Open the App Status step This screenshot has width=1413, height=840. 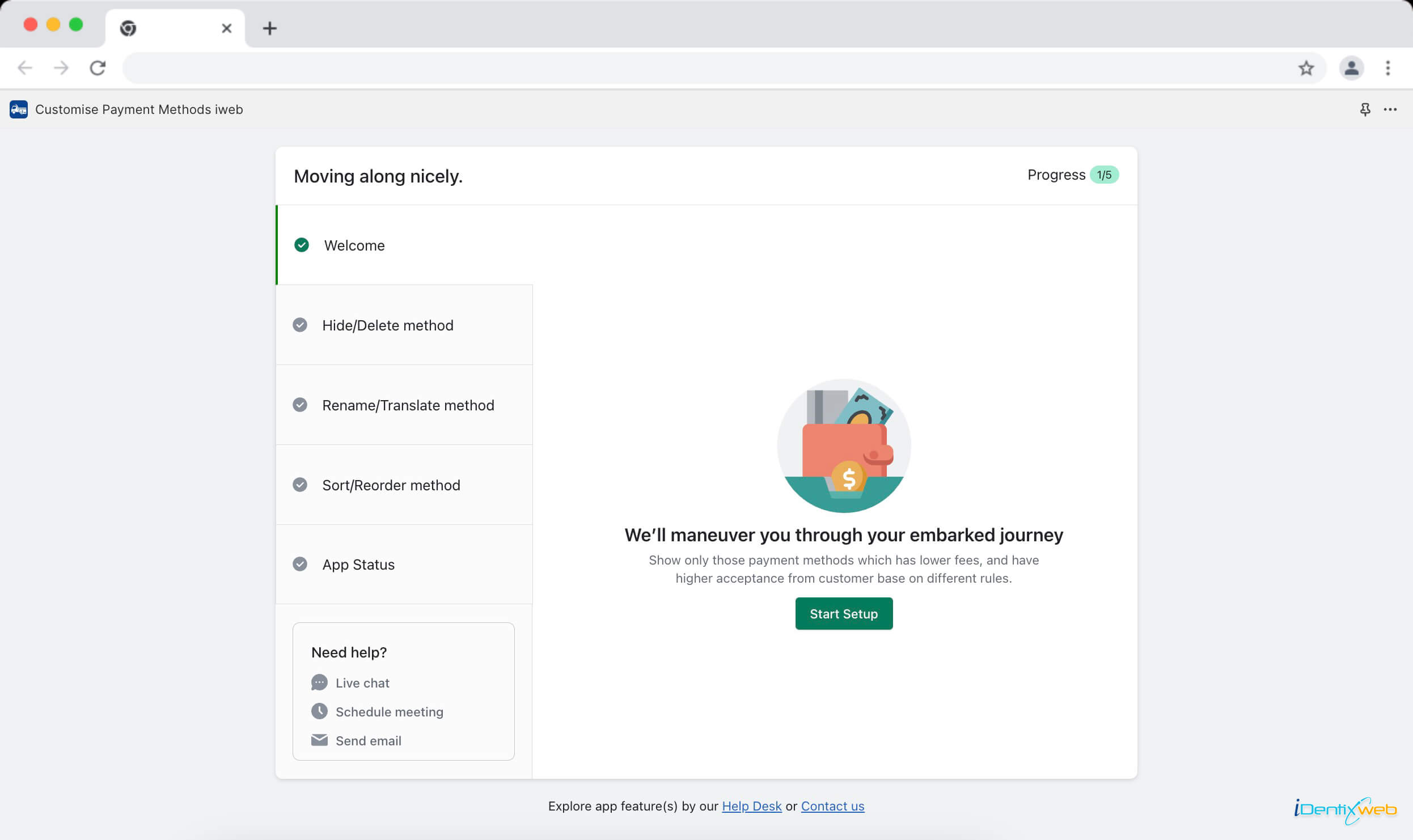tap(404, 565)
